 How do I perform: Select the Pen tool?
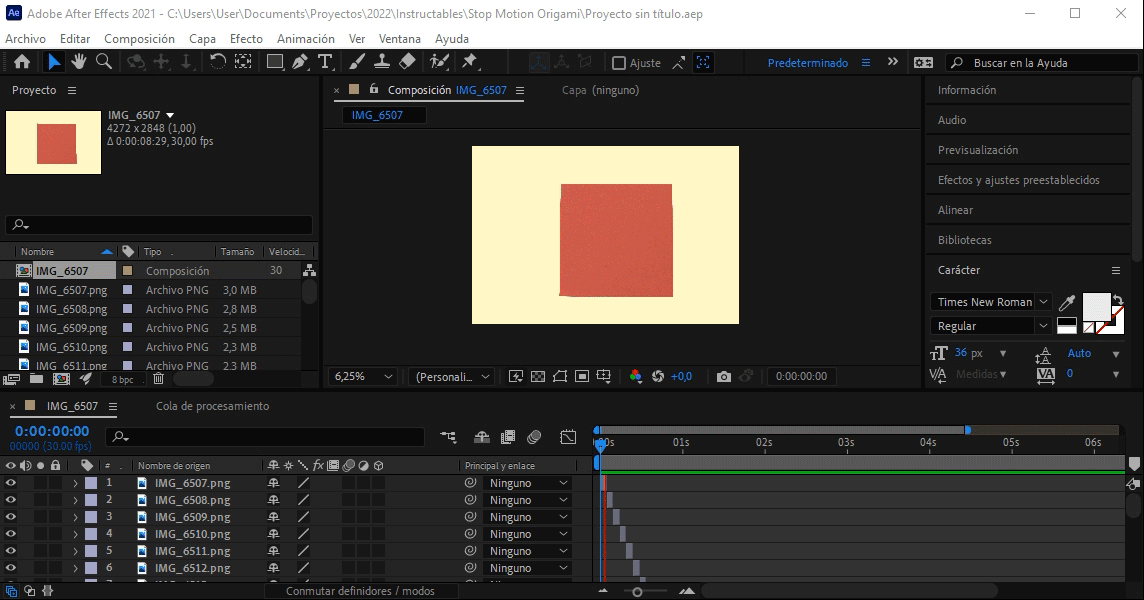click(x=300, y=62)
